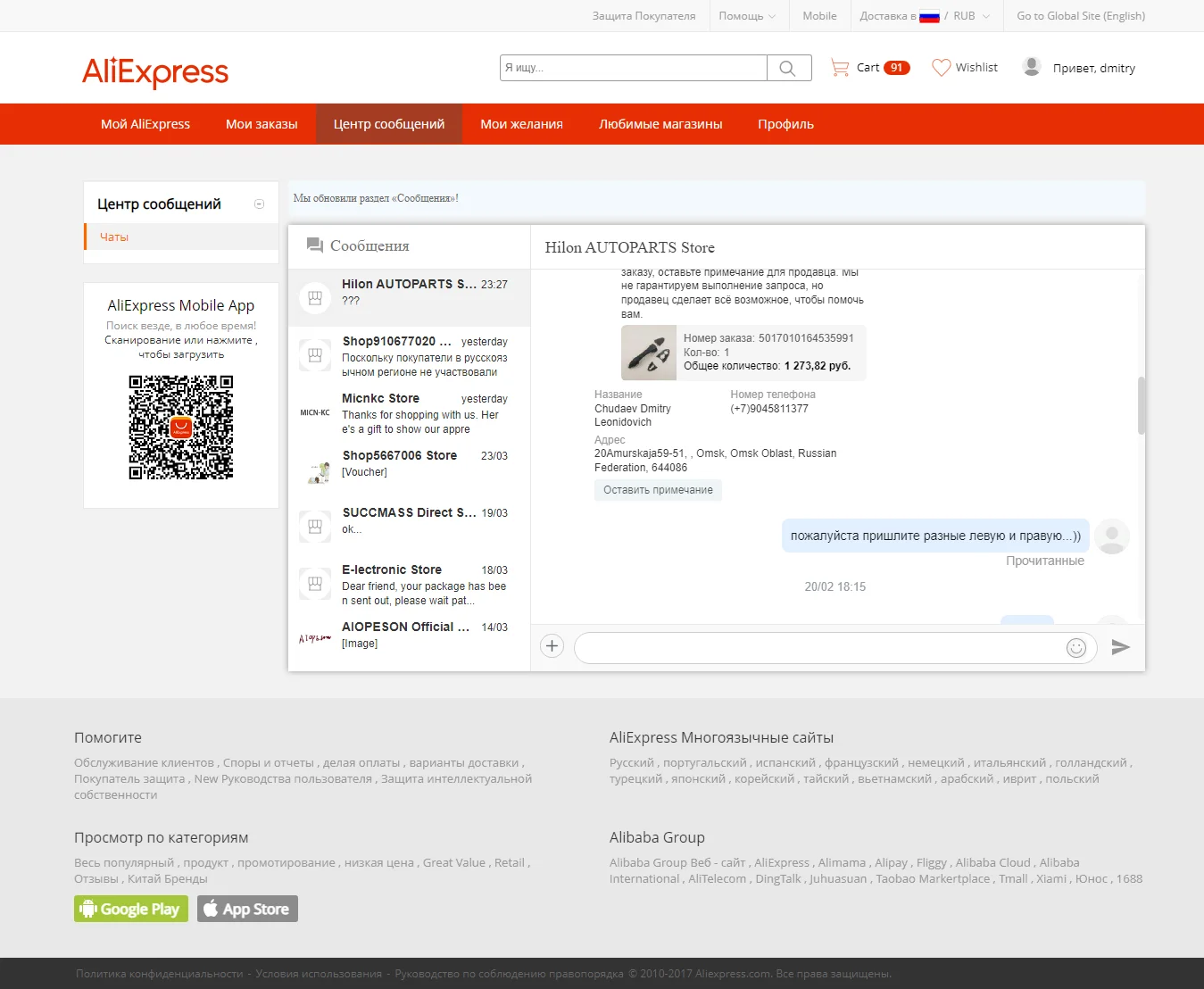Click the Споры и отчеты footer link
Screen dimensions: 1204x989
269,763
